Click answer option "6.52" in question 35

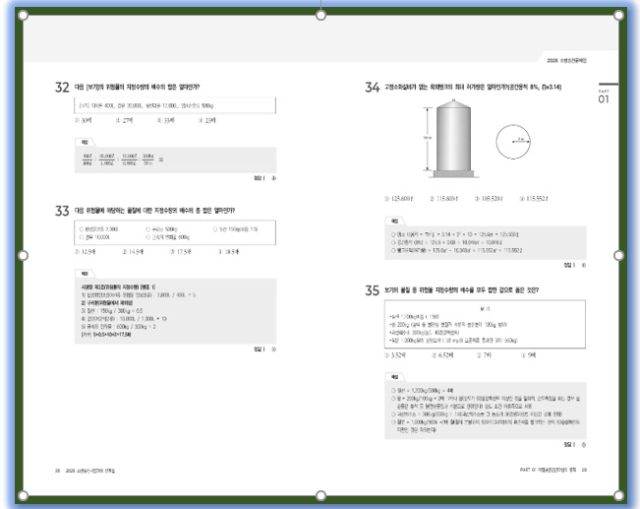442,356
